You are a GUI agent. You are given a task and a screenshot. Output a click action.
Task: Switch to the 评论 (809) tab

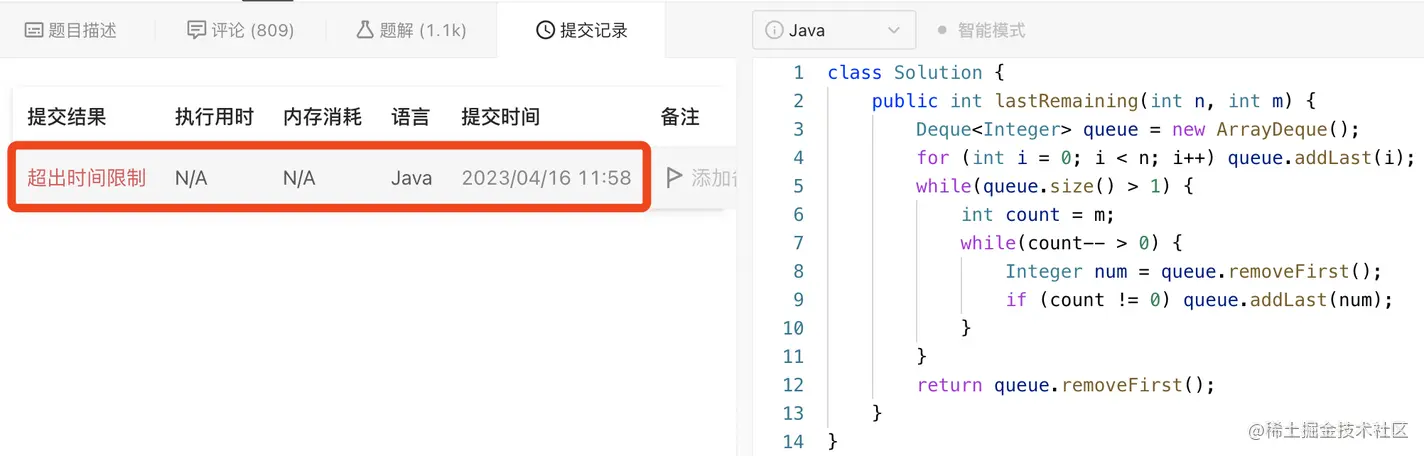[x=240, y=30]
